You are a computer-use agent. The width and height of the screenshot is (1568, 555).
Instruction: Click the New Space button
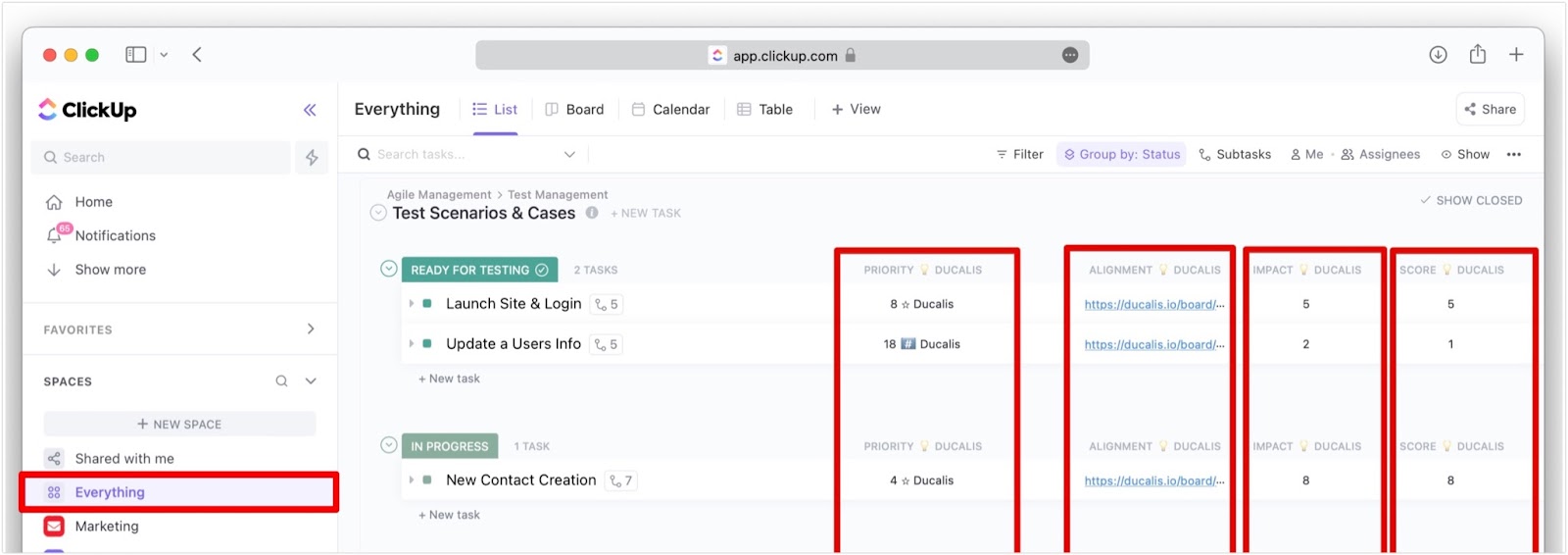click(x=179, y=425)
